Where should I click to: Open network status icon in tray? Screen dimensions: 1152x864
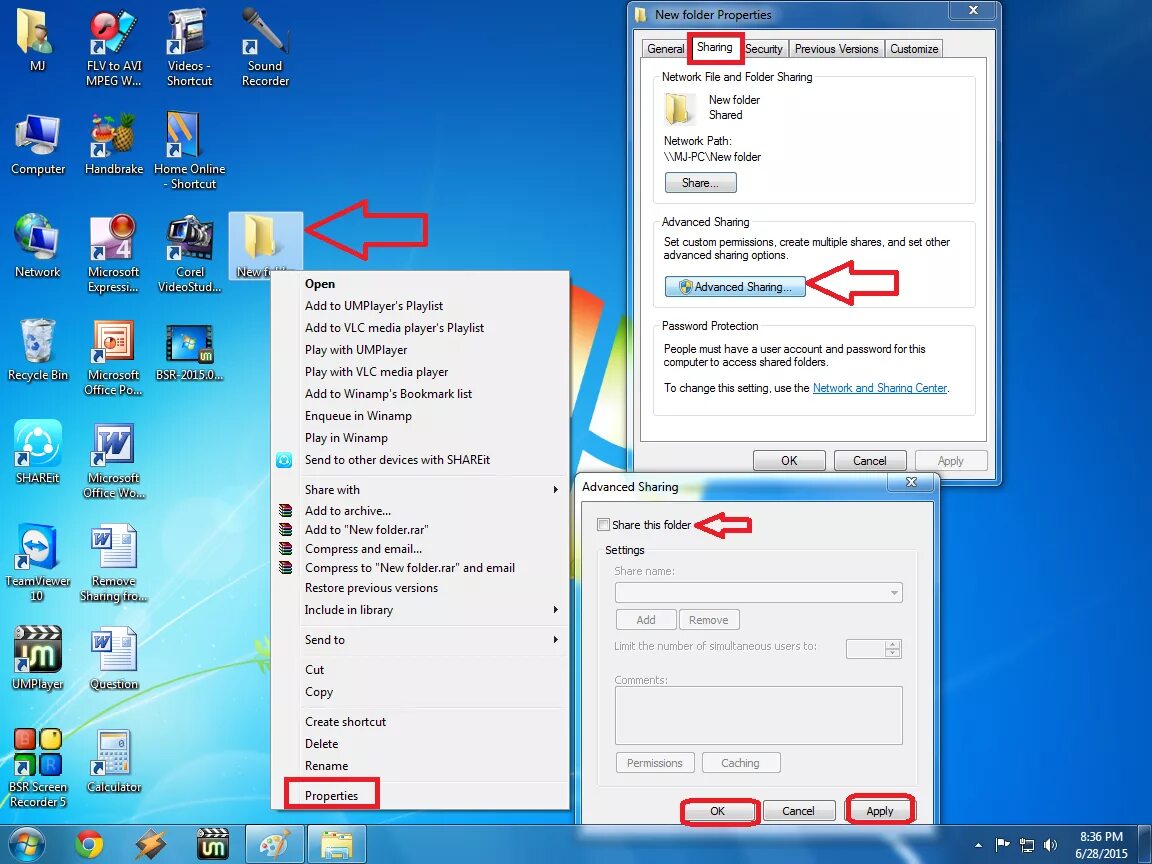pos(1027,846)
